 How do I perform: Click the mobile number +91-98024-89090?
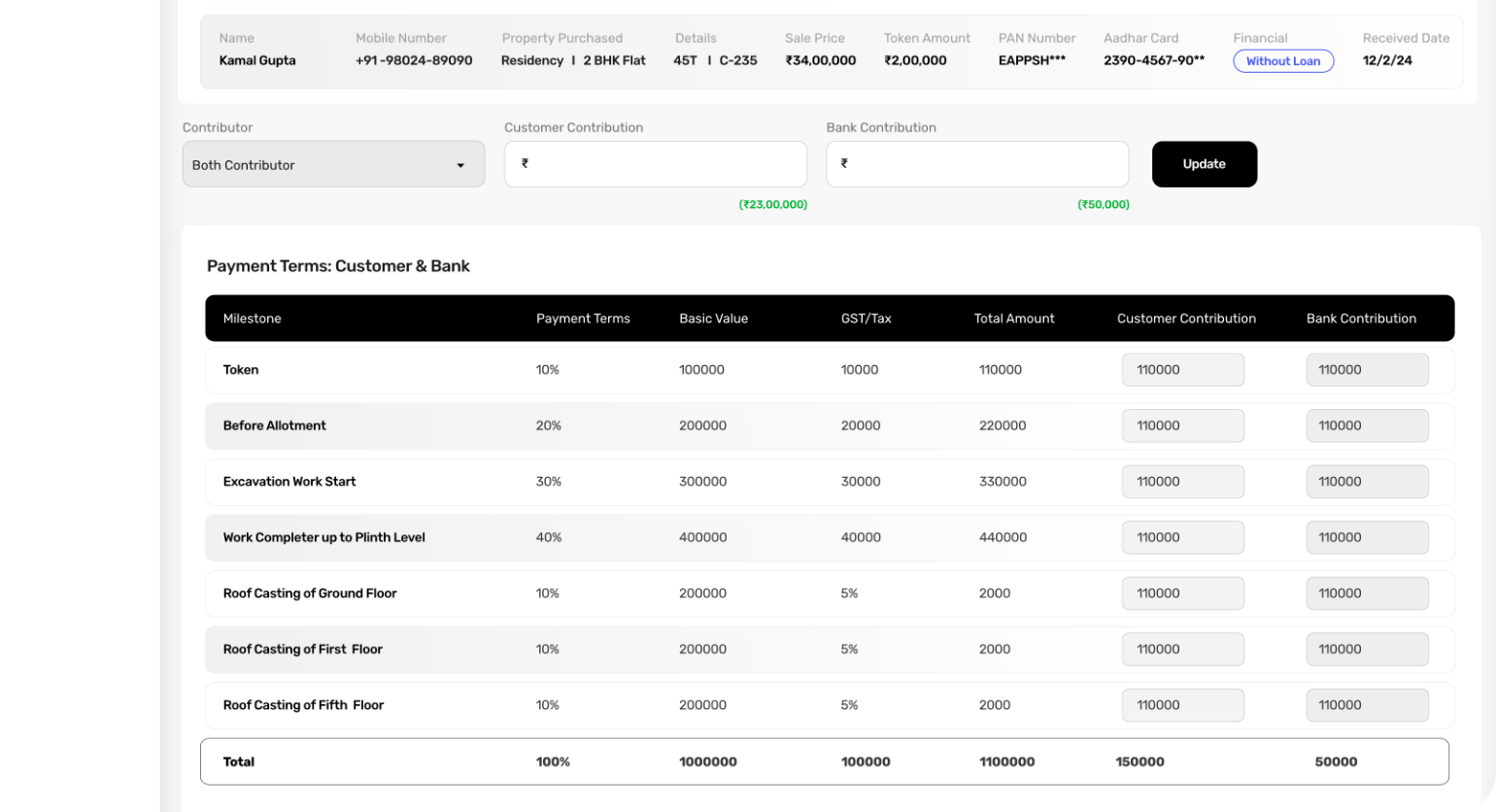pyautogui.click(x=414, y=60)
